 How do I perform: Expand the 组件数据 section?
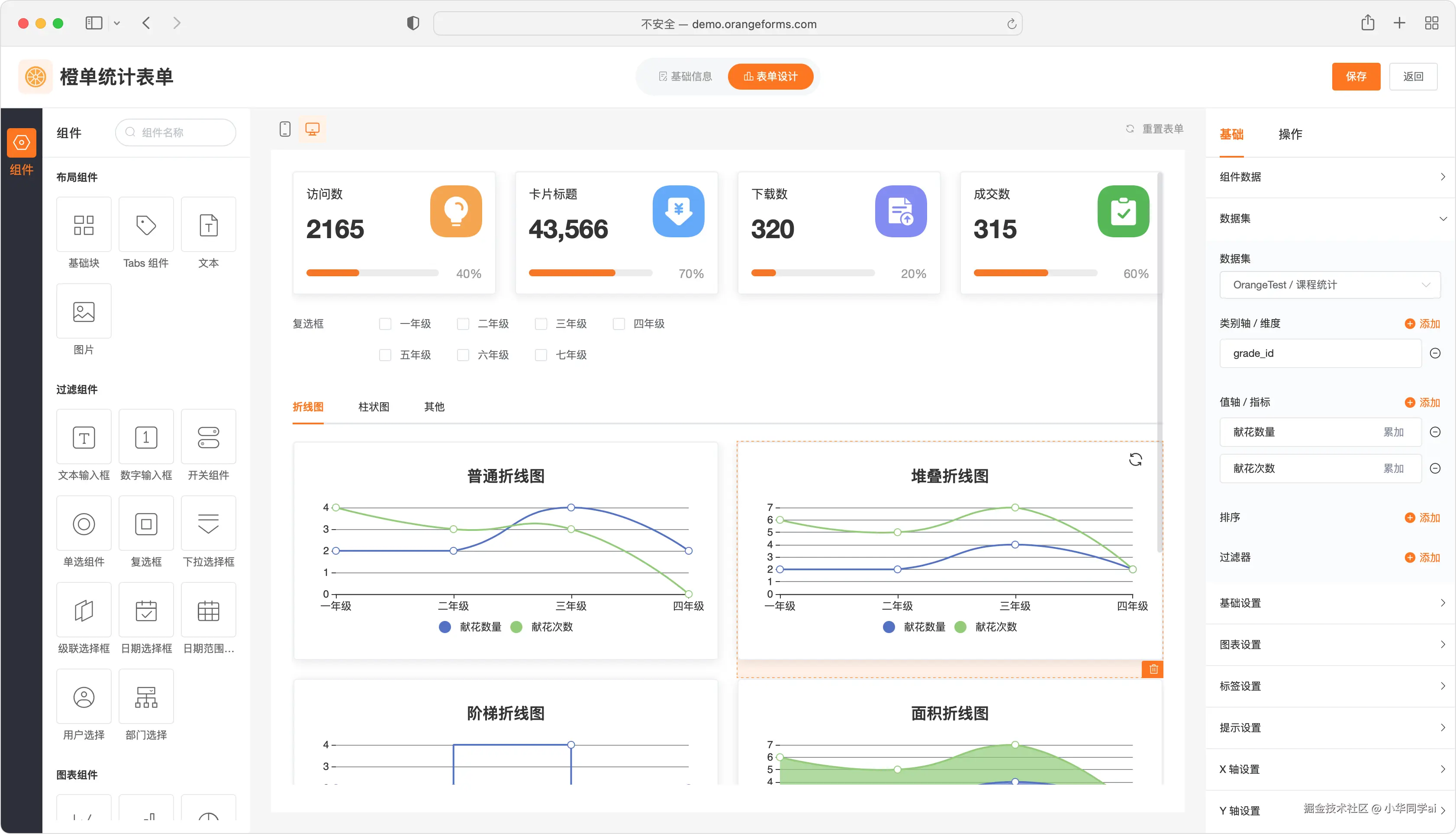tap(1330, 177)
